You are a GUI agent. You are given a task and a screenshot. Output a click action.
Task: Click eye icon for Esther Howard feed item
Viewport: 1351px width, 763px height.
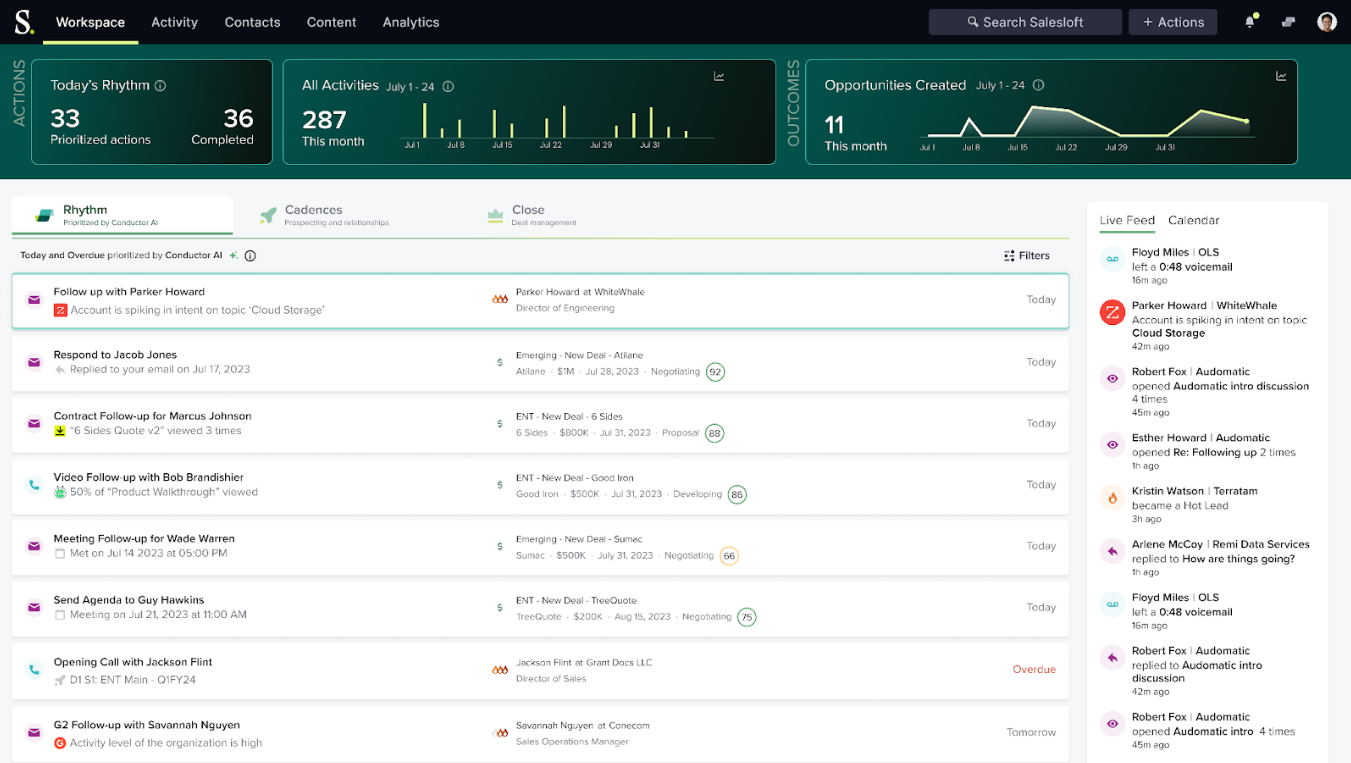click(1112, 444)
